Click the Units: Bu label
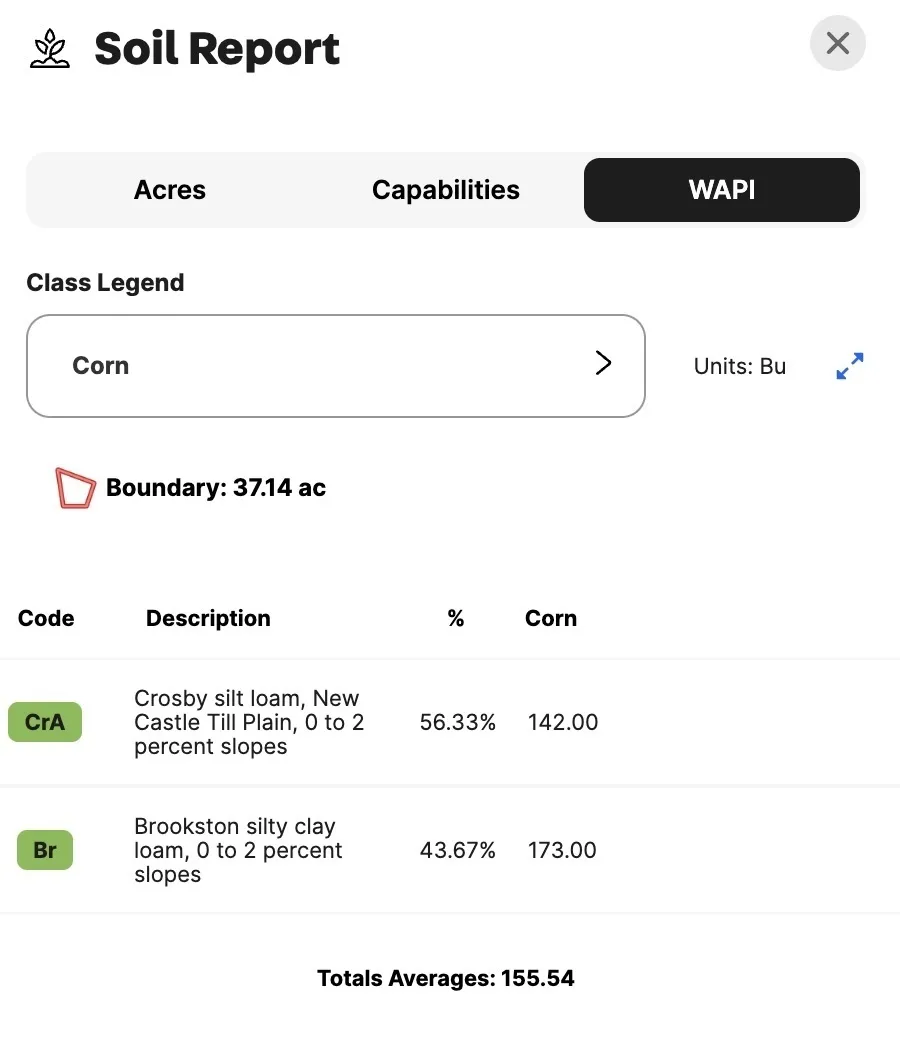The image size is (900, 1064). click(x=740, y=366)
